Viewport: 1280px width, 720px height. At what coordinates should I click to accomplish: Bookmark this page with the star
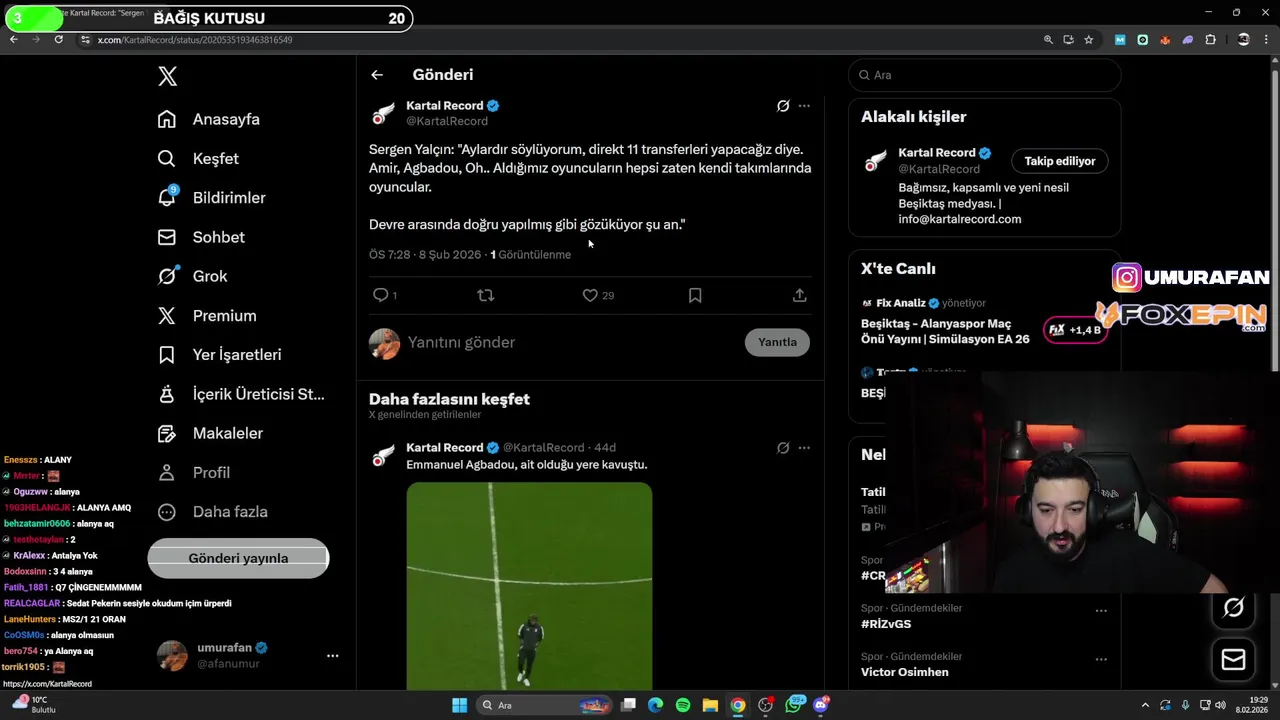pyautogui.click(x=1089, y=40)
